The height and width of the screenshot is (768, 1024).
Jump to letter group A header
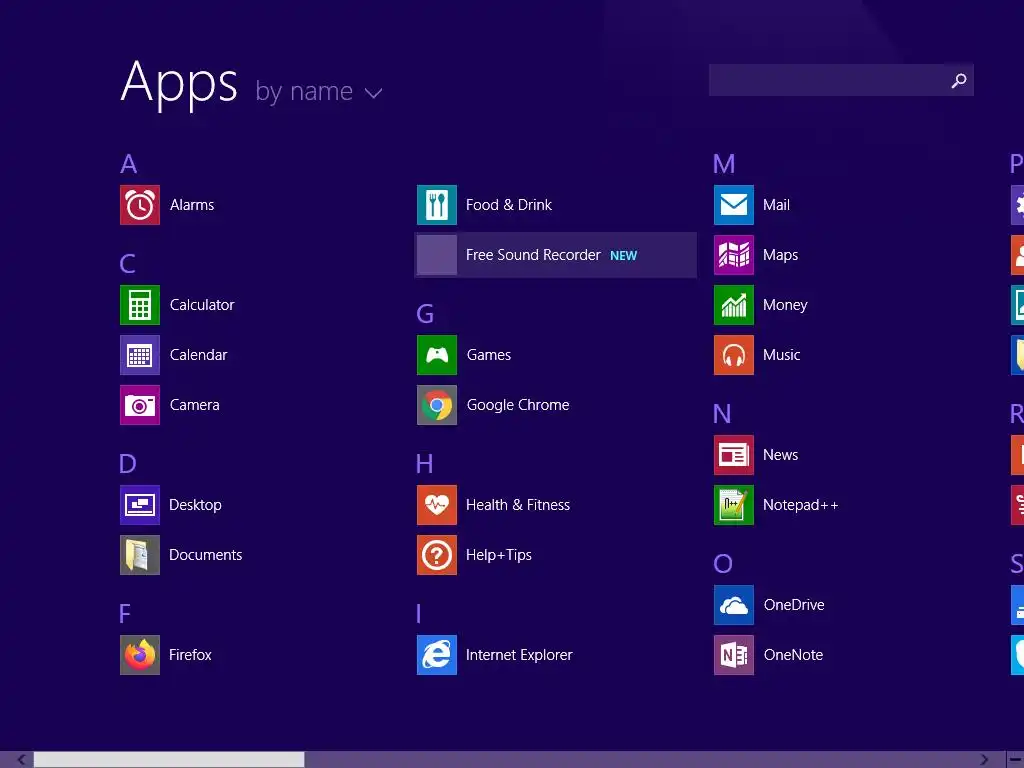click(129, 164)
